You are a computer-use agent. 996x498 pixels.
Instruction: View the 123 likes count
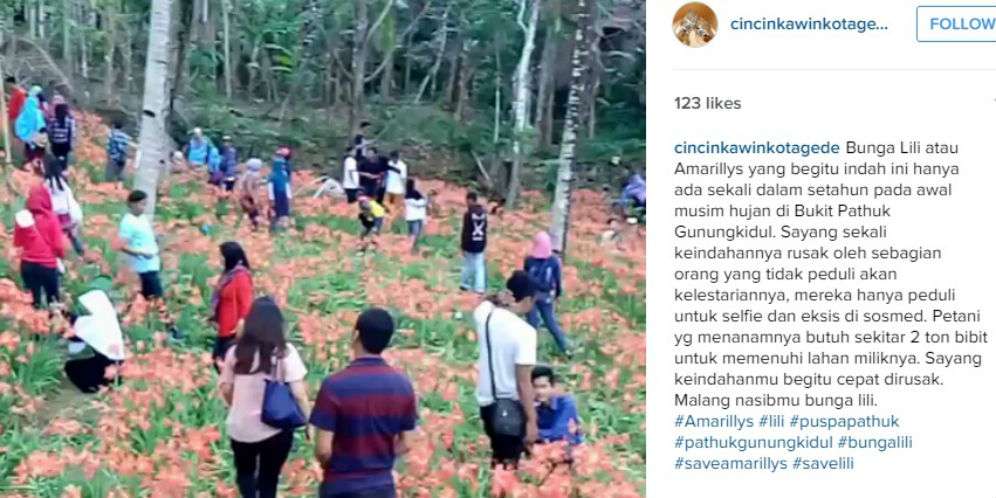[708, 104]
